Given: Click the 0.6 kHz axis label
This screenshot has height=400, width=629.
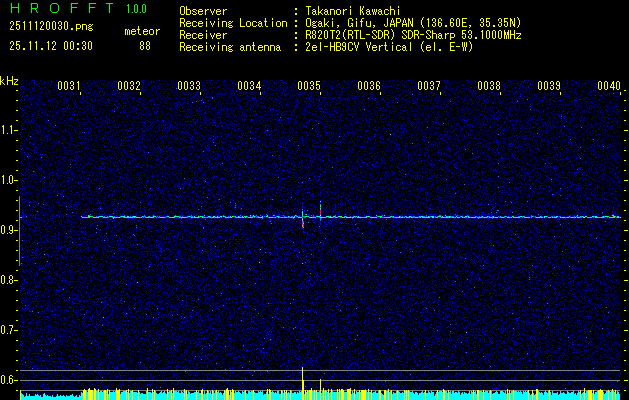Looking at the screenshot, I should pyautogui.click(x=8, y=380).
